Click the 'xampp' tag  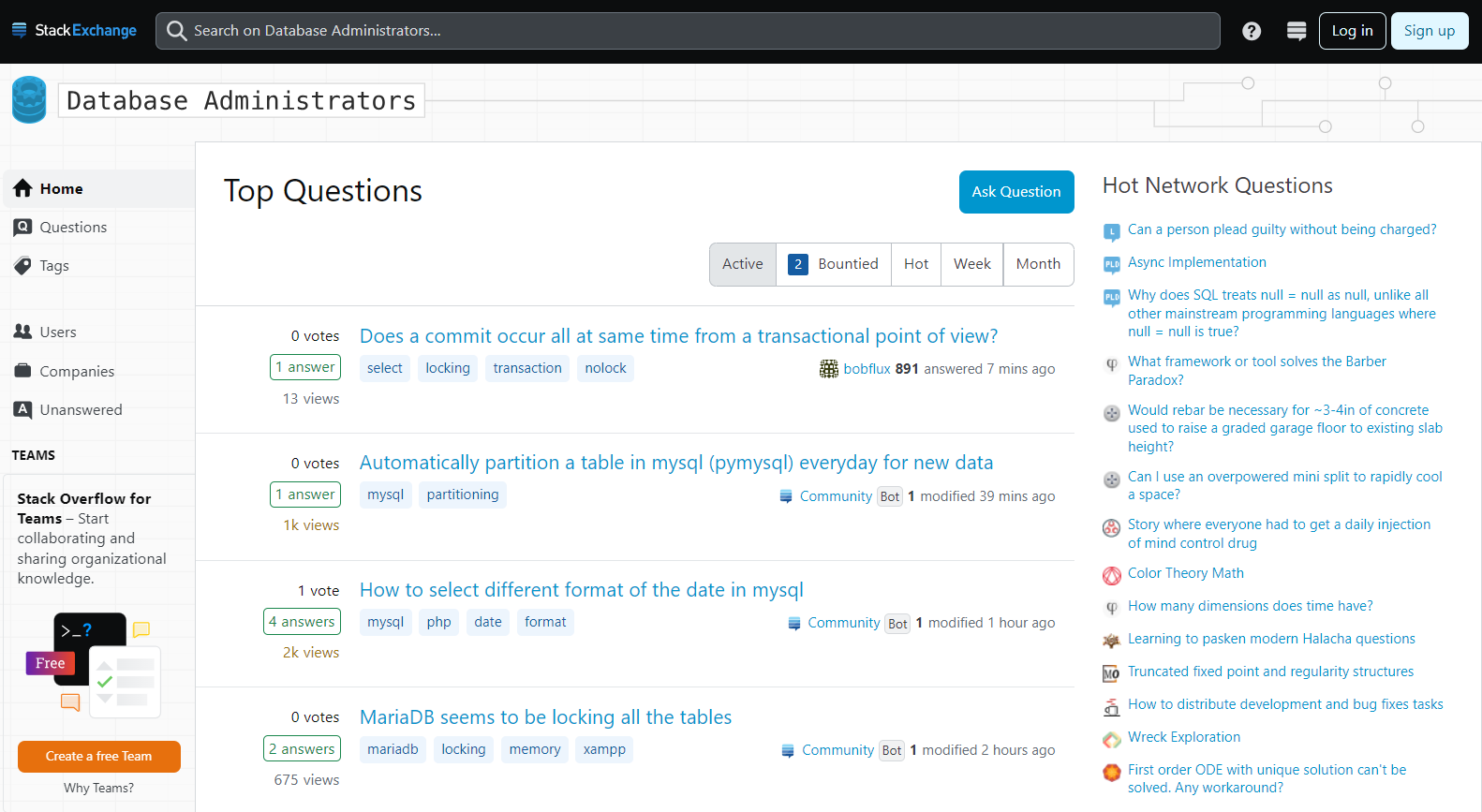(604, 749)
